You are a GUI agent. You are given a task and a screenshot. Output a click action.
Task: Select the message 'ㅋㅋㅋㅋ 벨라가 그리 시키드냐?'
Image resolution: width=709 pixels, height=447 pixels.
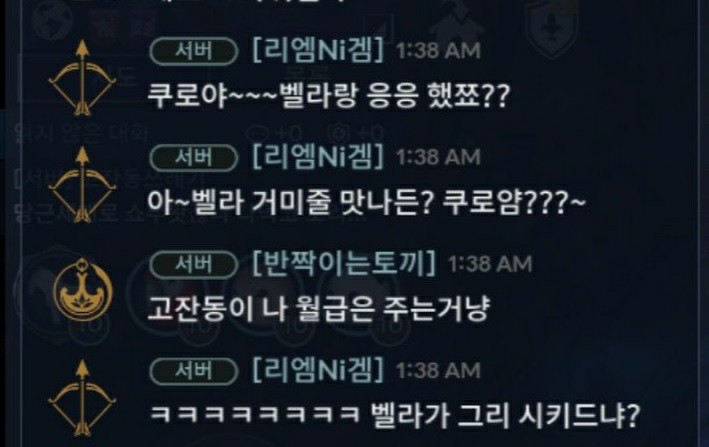[x=394, y=415]
